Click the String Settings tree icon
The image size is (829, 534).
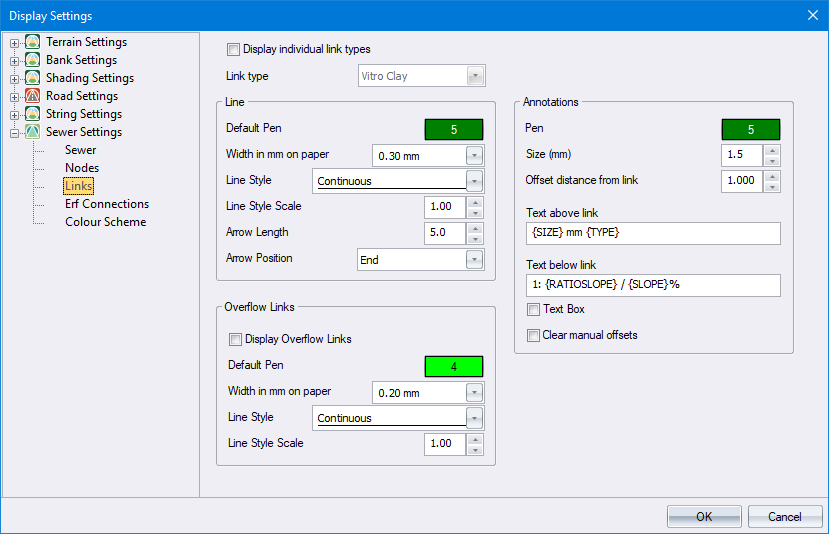point(33,114)
